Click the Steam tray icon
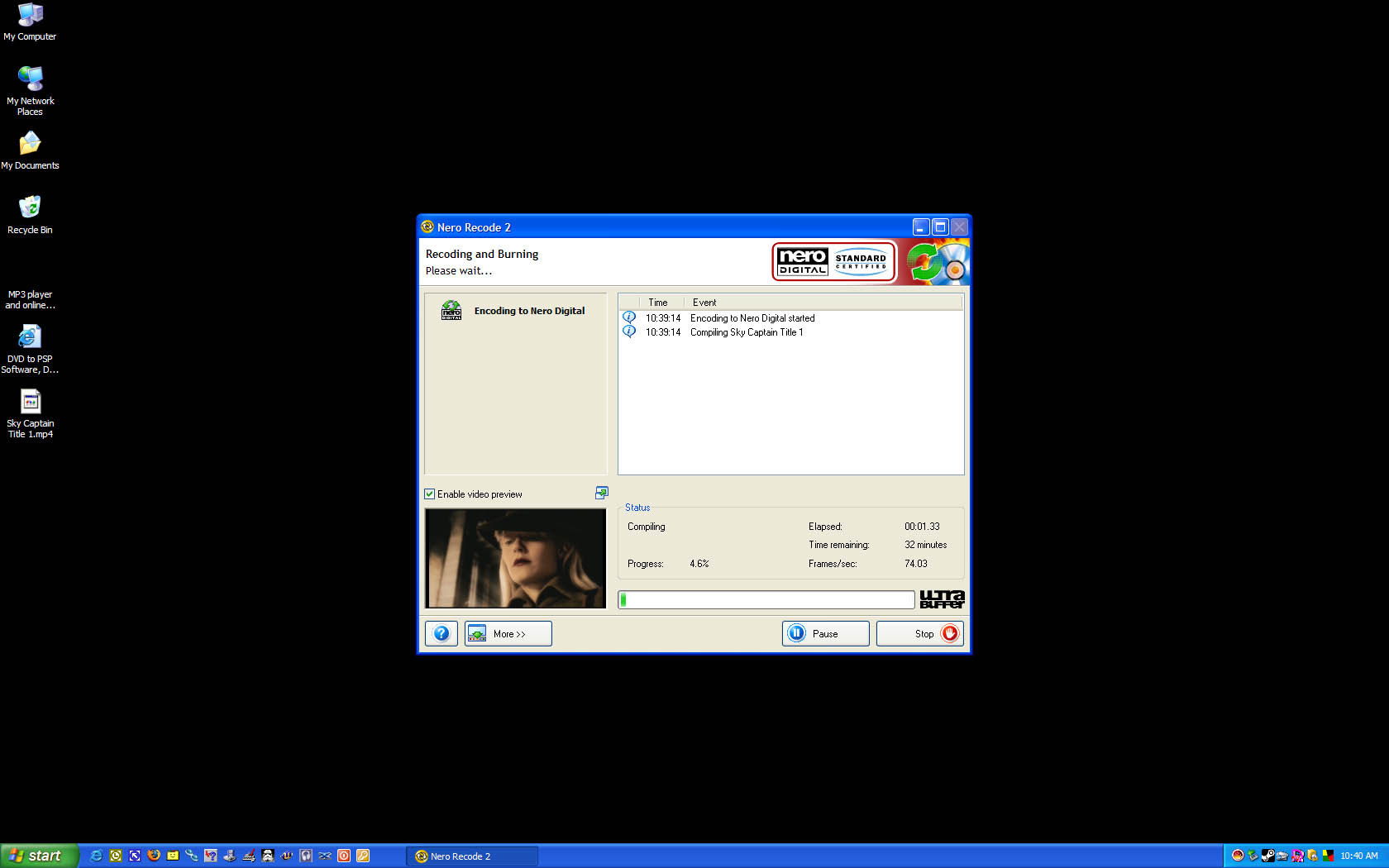 pyautogui.click(x=1268, y=856)
